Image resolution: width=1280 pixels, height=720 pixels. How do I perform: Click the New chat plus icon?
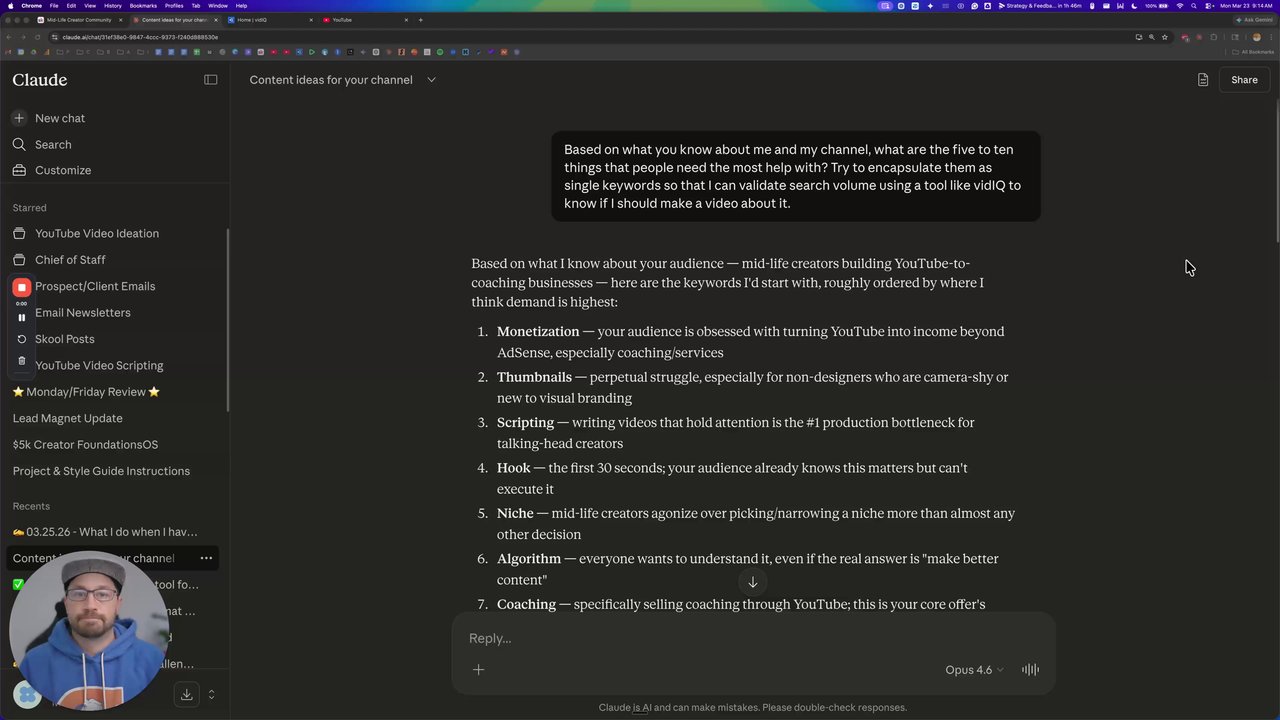pos(19,118)
